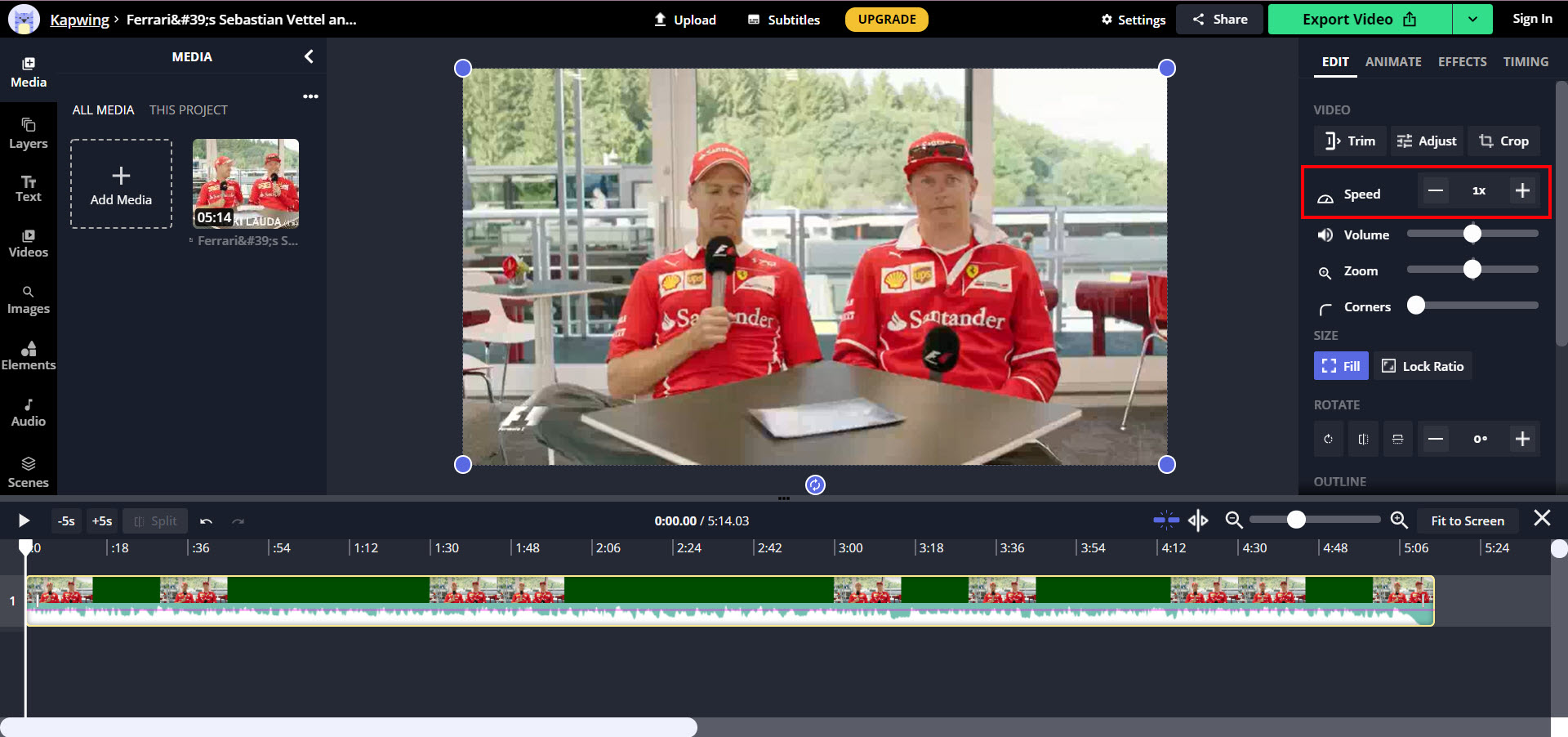Image resolution: width=1568 pixels, height=737 pixels.
Task: Open the Export Video dropdown arrow
Action: (1472, 18)
